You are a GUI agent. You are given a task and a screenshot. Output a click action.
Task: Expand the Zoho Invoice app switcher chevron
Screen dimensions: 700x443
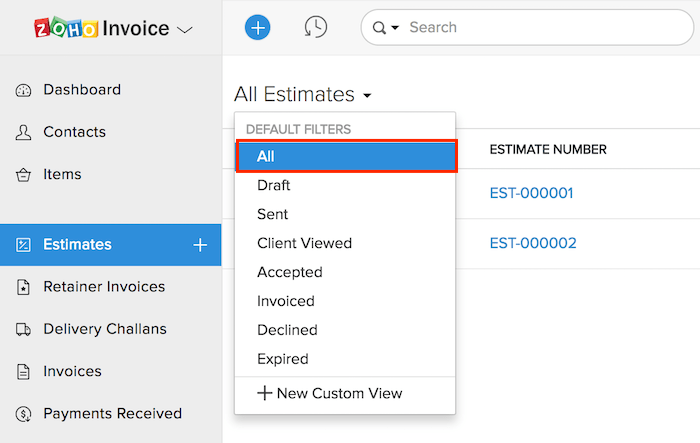pos(185,30)
